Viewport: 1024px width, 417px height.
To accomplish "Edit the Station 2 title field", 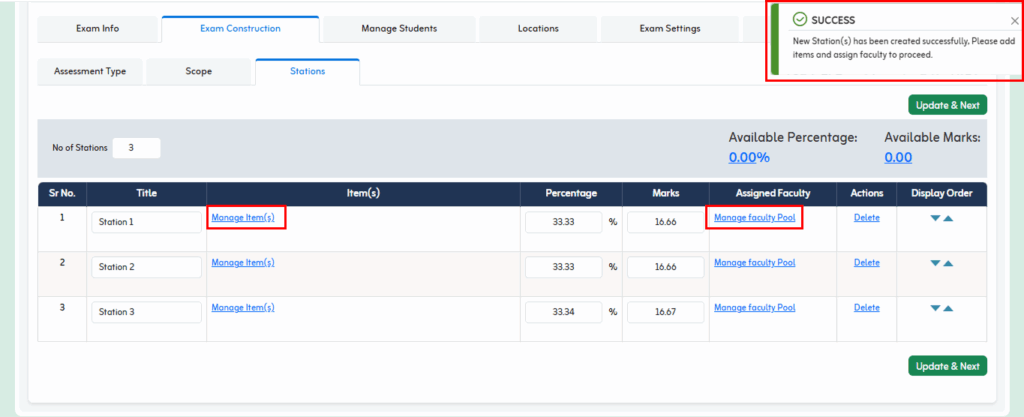I will (x=146, y=267).
